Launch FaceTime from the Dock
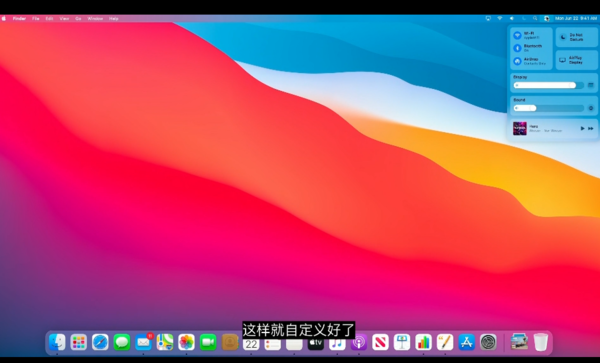The height and width of the screenshot is (363, 600). pyautogui.click(x=208, y=342)
